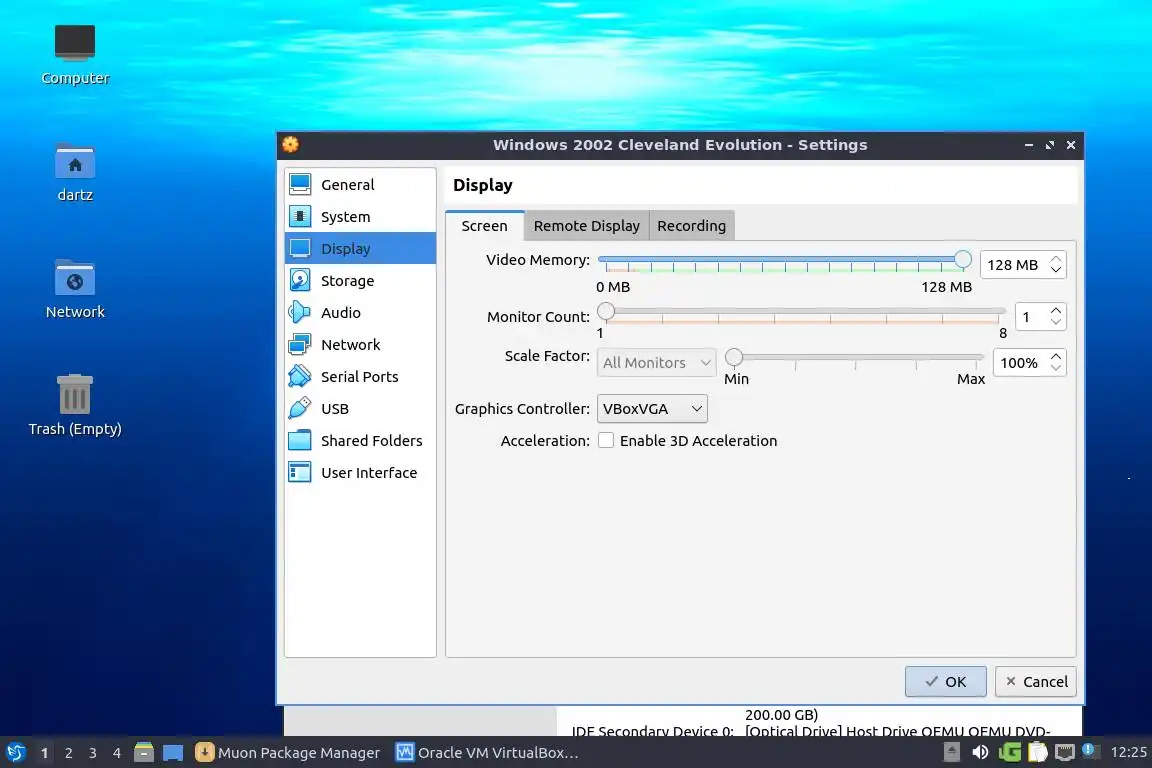Open the Lubuntu start menu icon
The height and width of the screenshot is (768, 1152).
tap(16, 752)
